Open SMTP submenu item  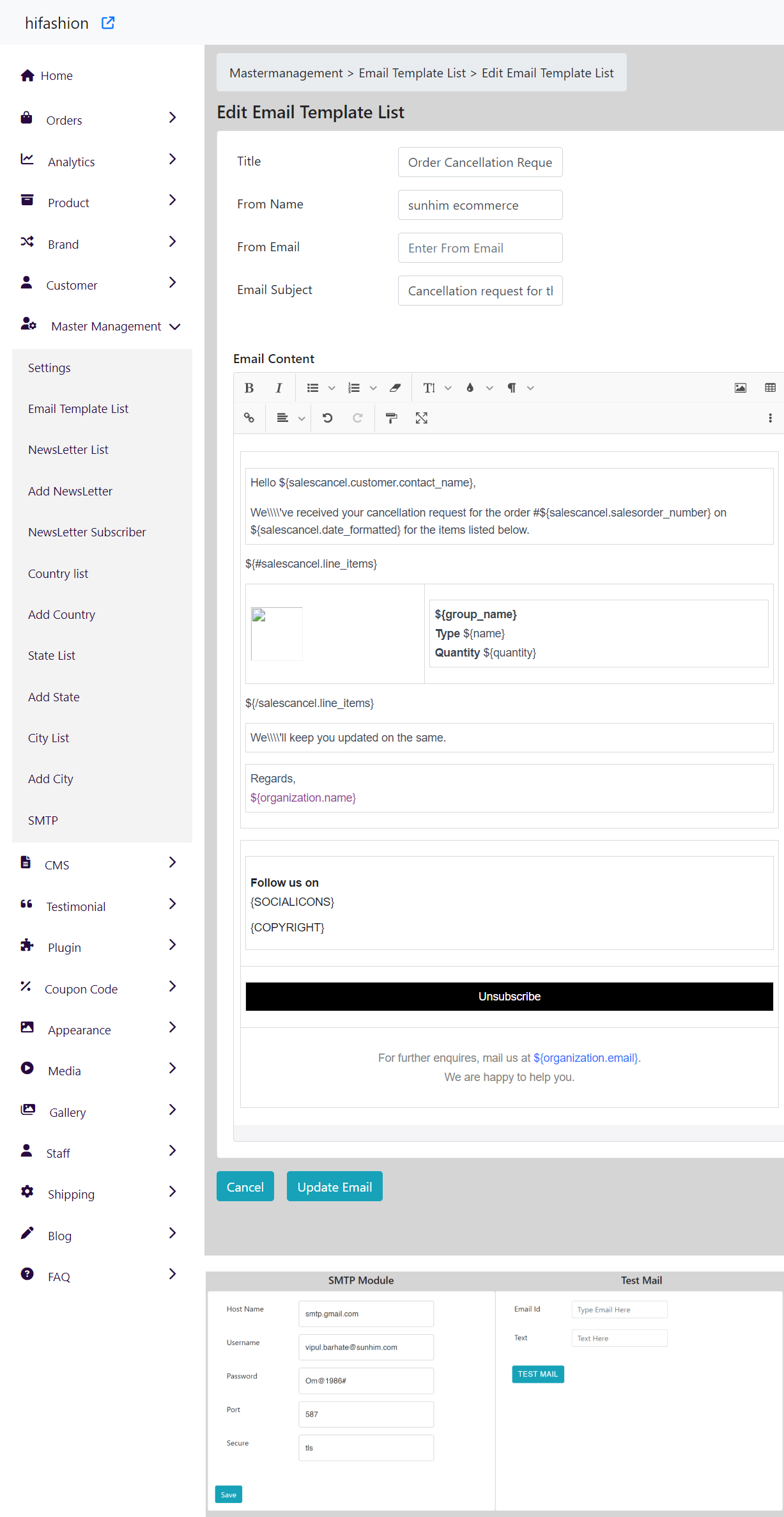(x=43, y=820)
